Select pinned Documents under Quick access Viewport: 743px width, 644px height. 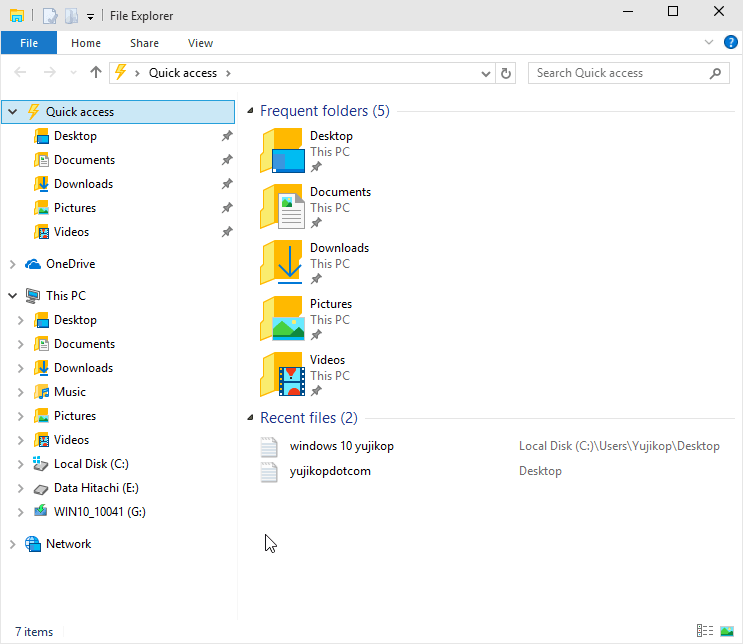(84, 160)
